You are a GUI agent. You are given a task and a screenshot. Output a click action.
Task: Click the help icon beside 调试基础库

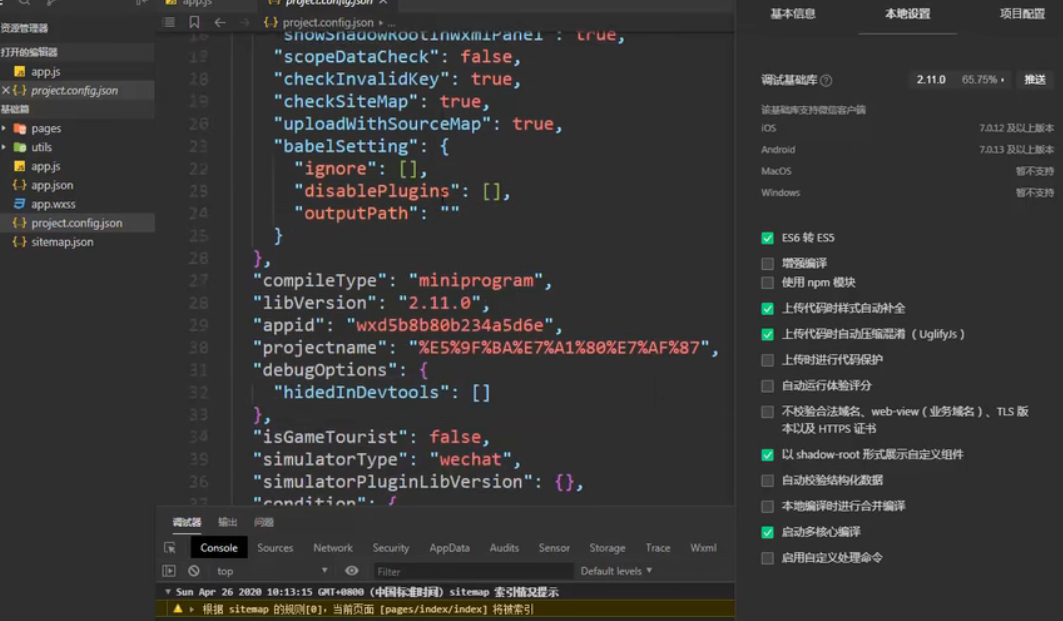tap(826, 81)
